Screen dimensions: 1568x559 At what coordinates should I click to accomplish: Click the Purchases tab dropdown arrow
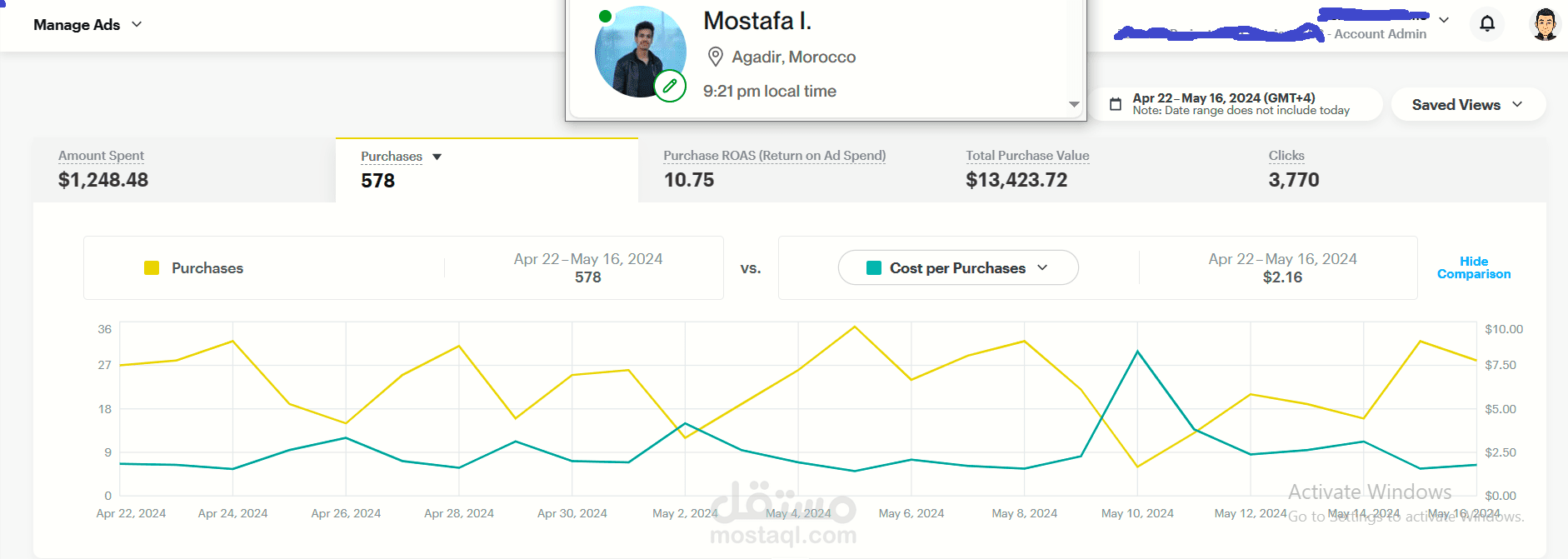(437, 157)
